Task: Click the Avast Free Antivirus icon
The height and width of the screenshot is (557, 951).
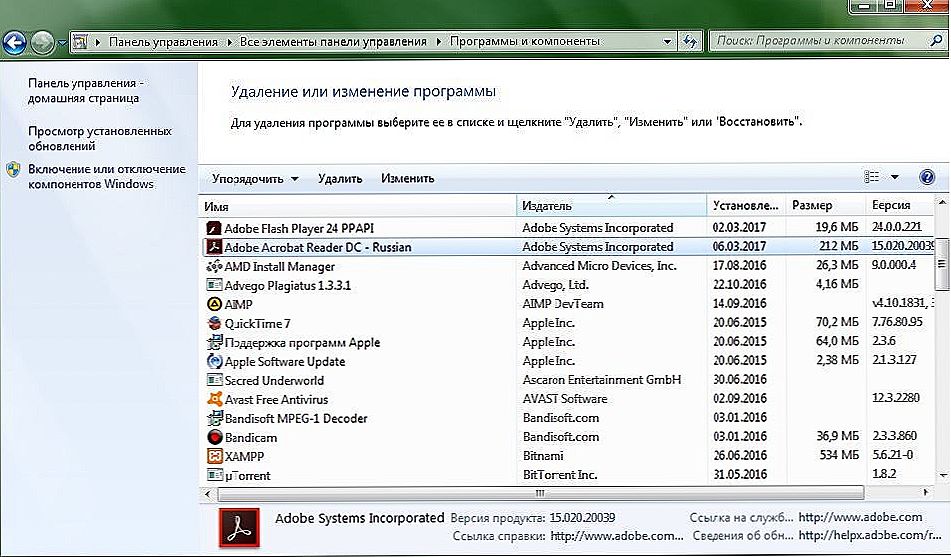Action: [x=213, y=399]
